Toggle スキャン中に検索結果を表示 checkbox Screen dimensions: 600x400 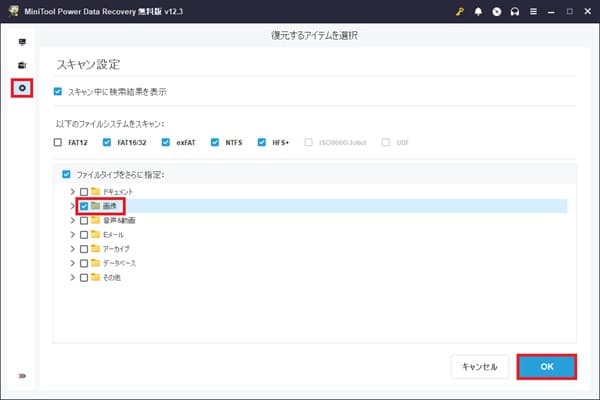point(58,91)
